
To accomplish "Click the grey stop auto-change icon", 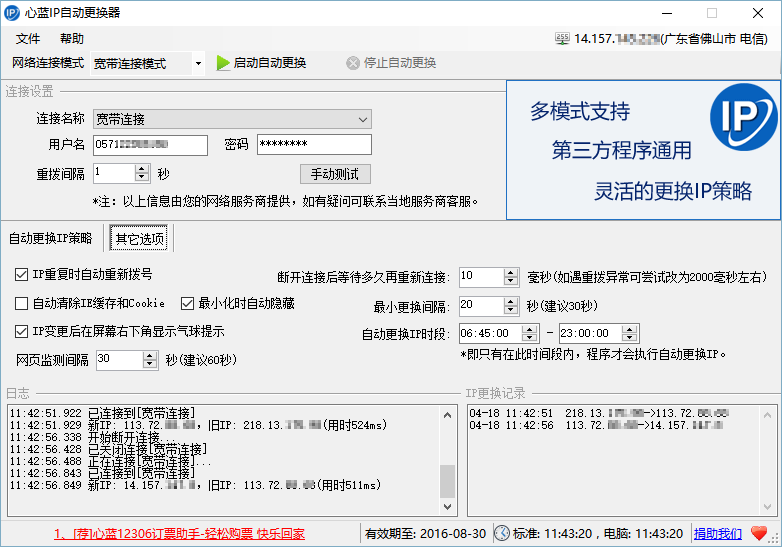I will click(x=353, y=63).
